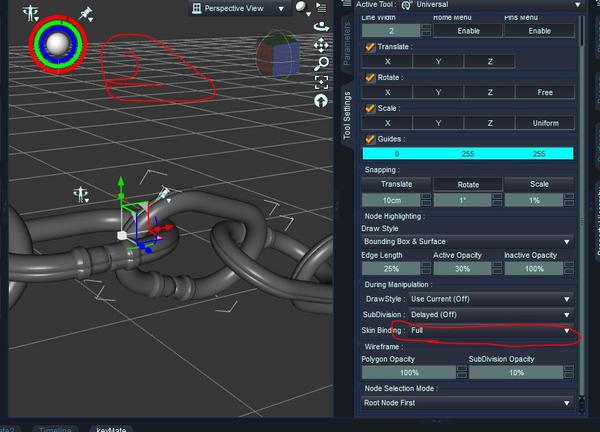Click the Inactive Opacity 100% field
600x432 pixels.
(x=534, y=269)
